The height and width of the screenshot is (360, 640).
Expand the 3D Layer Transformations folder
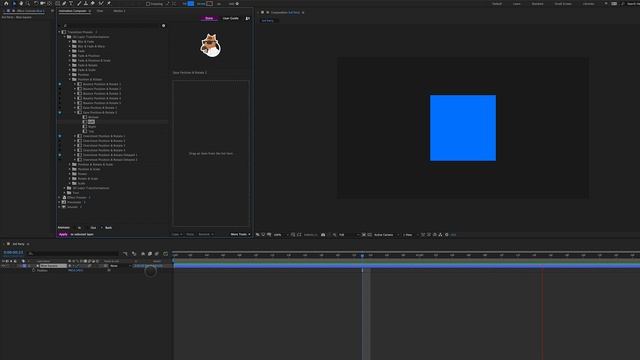(x=64, y=188)
